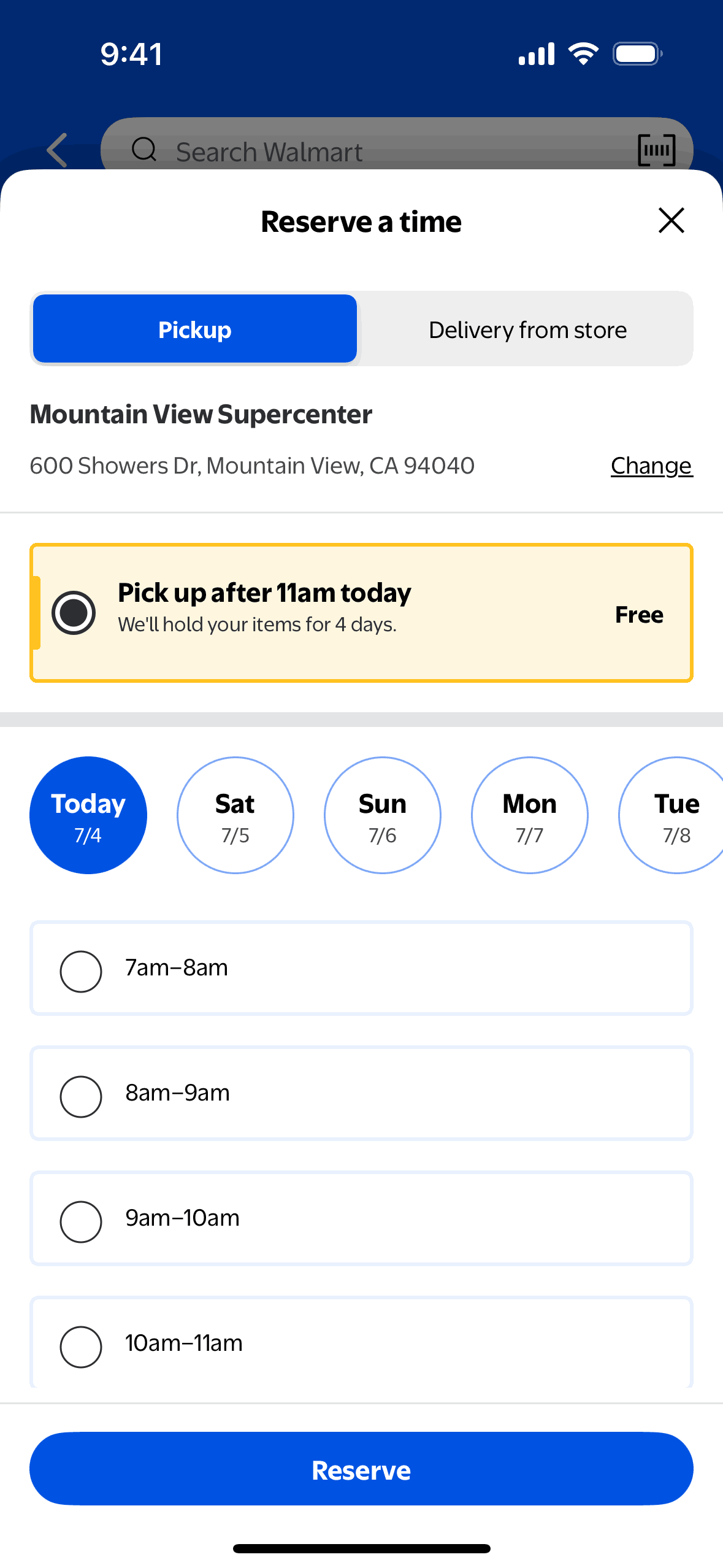Tap the battery status icon
The image size is (723, 1568).
point(637,54)
